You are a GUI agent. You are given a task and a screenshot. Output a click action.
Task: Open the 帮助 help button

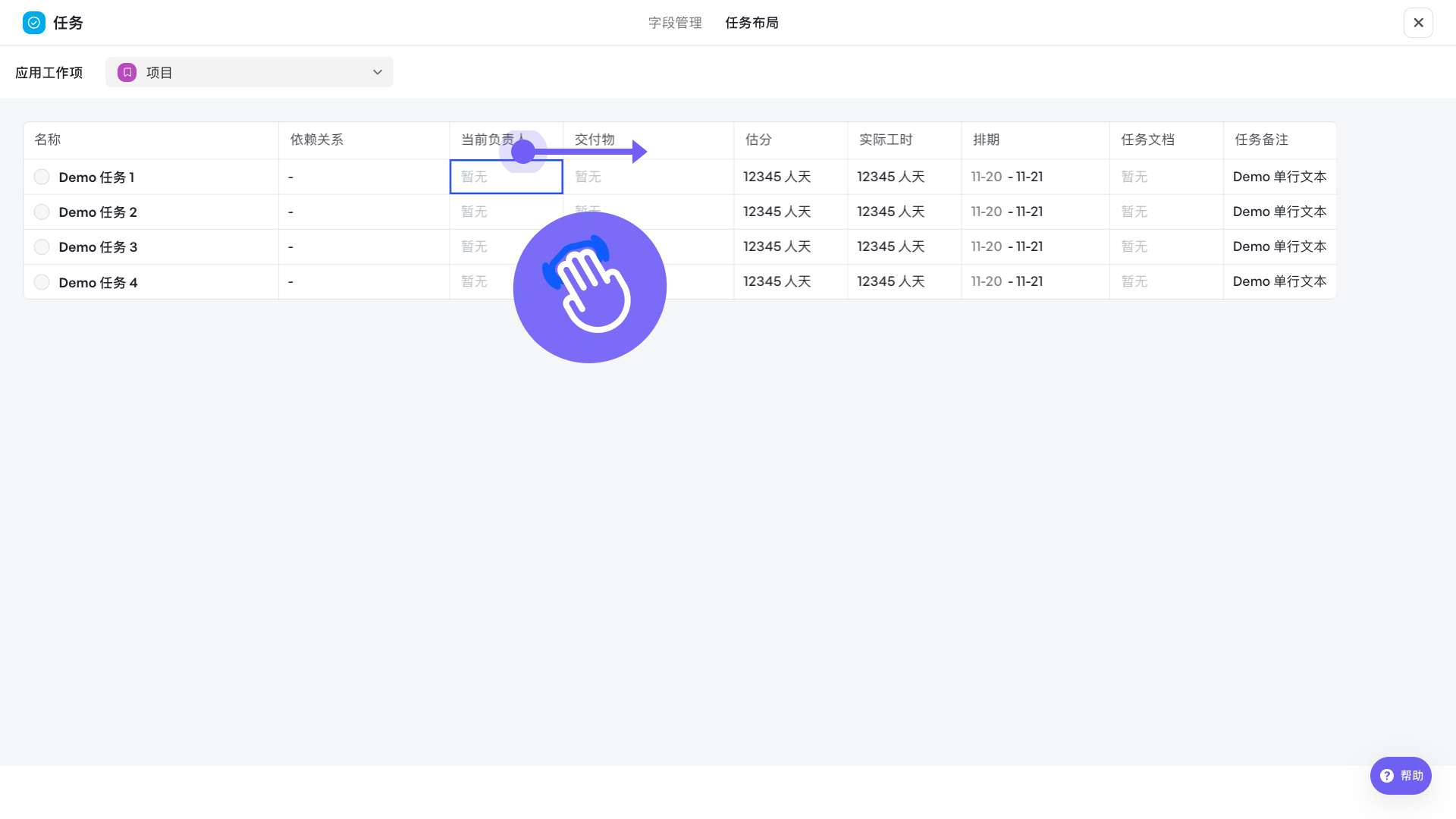tap(1401, 776)
